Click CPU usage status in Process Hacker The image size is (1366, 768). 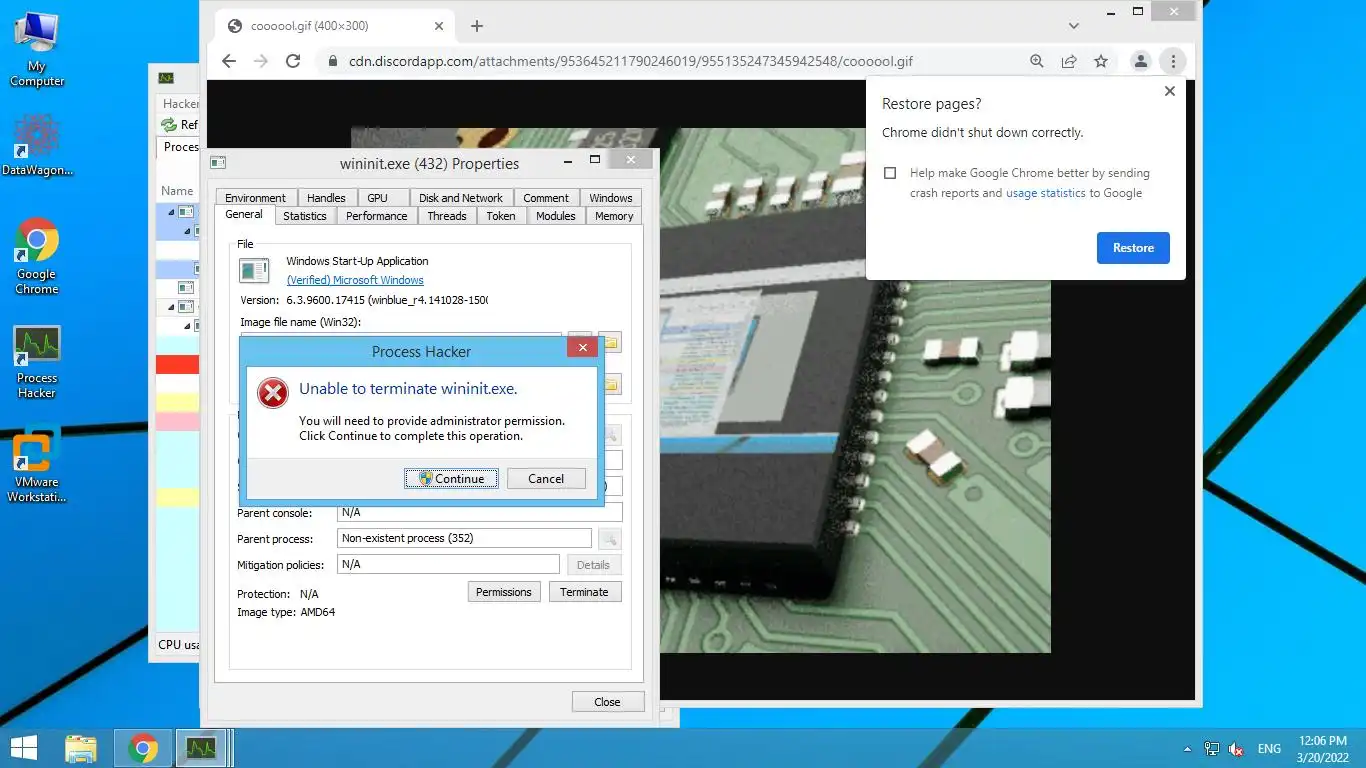tap(178, 645)
